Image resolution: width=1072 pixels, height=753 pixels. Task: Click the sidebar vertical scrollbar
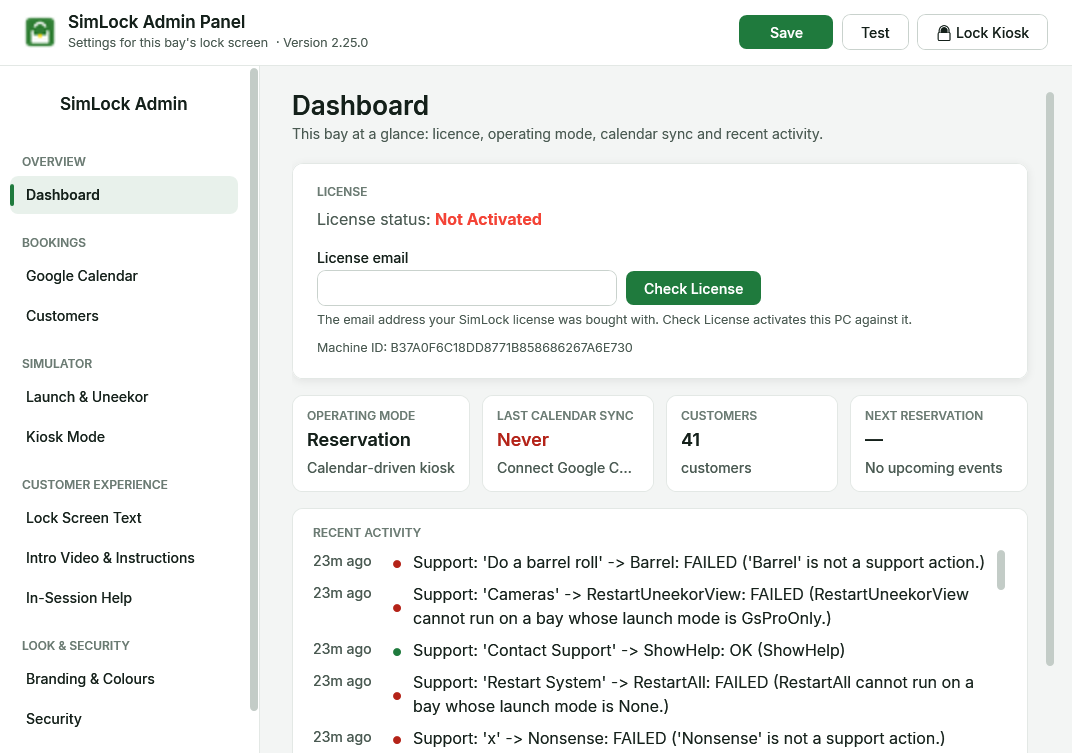pos(254,390)
